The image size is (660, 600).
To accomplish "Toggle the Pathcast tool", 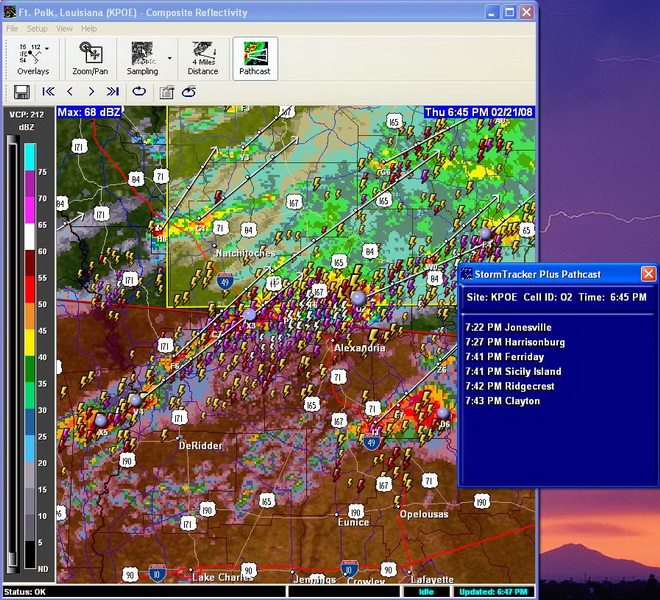I will click(255, 58).
